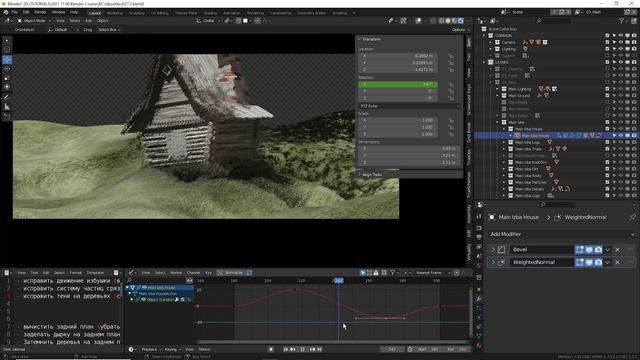The image size is (640, 360).
Task: Click the Bevel modifier icon
Action: click(x=502, y=249)
